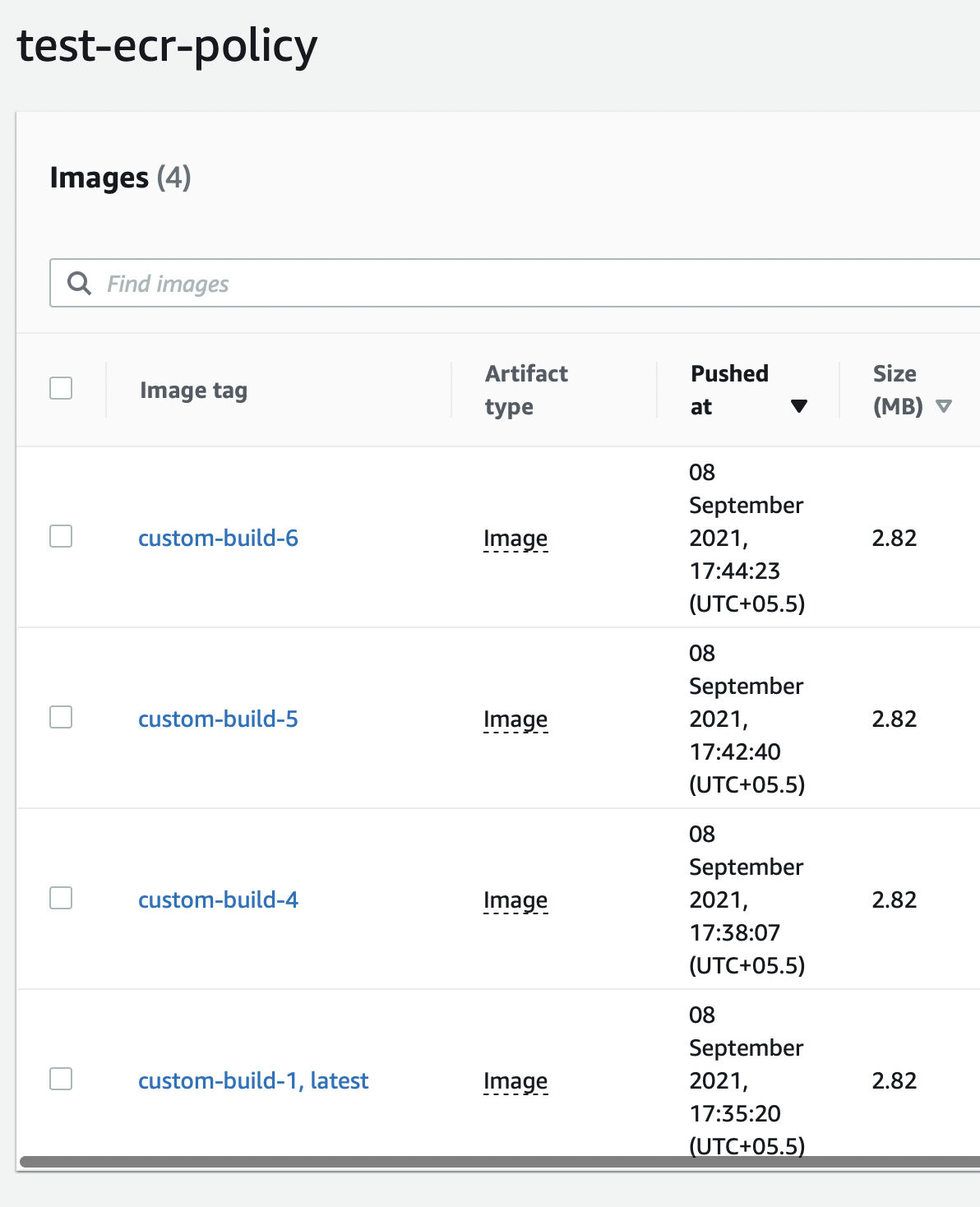Click Image artifact type for custom-build-6
The image size is (980, 1207).
point(515,539)
